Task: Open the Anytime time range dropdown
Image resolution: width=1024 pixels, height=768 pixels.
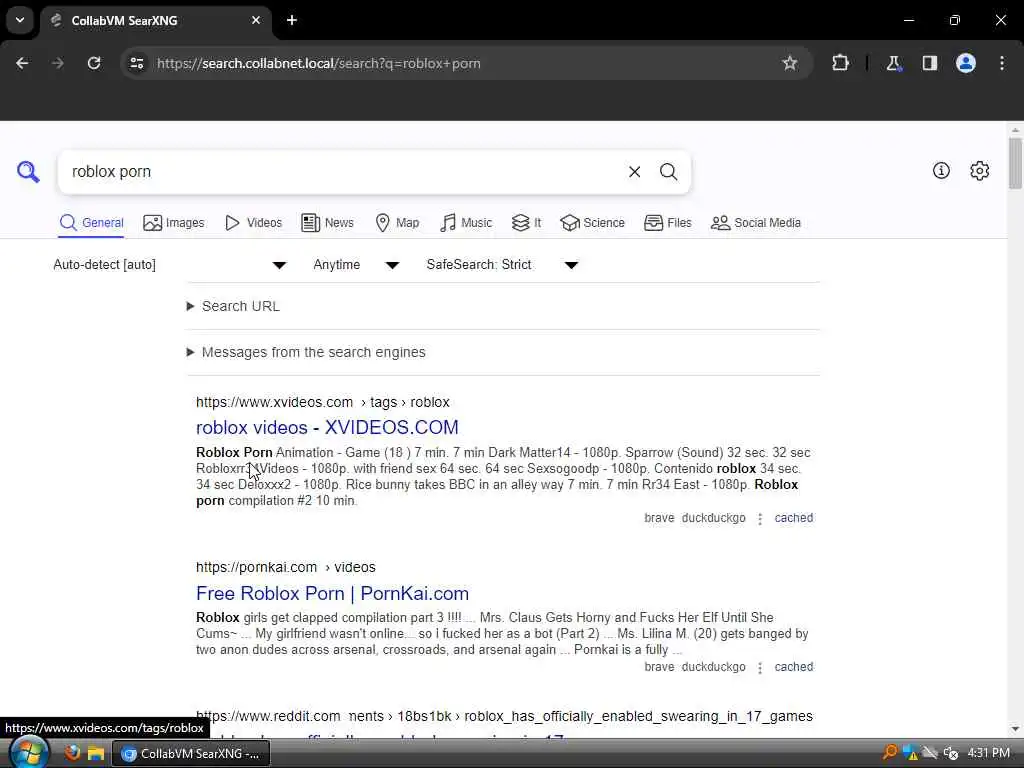Action: coord(356,264)
